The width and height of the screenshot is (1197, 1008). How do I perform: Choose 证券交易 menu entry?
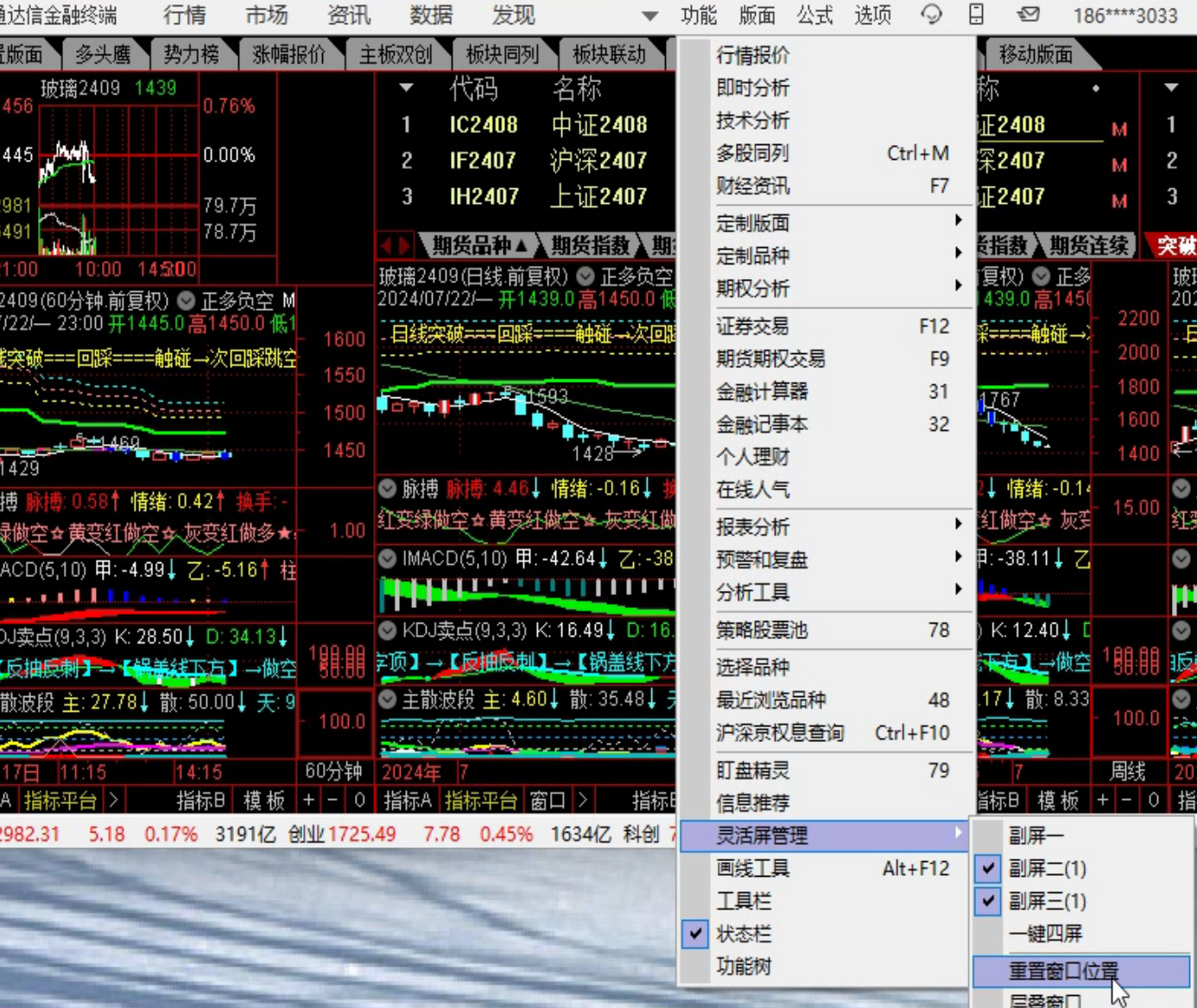tap(825, 326)
